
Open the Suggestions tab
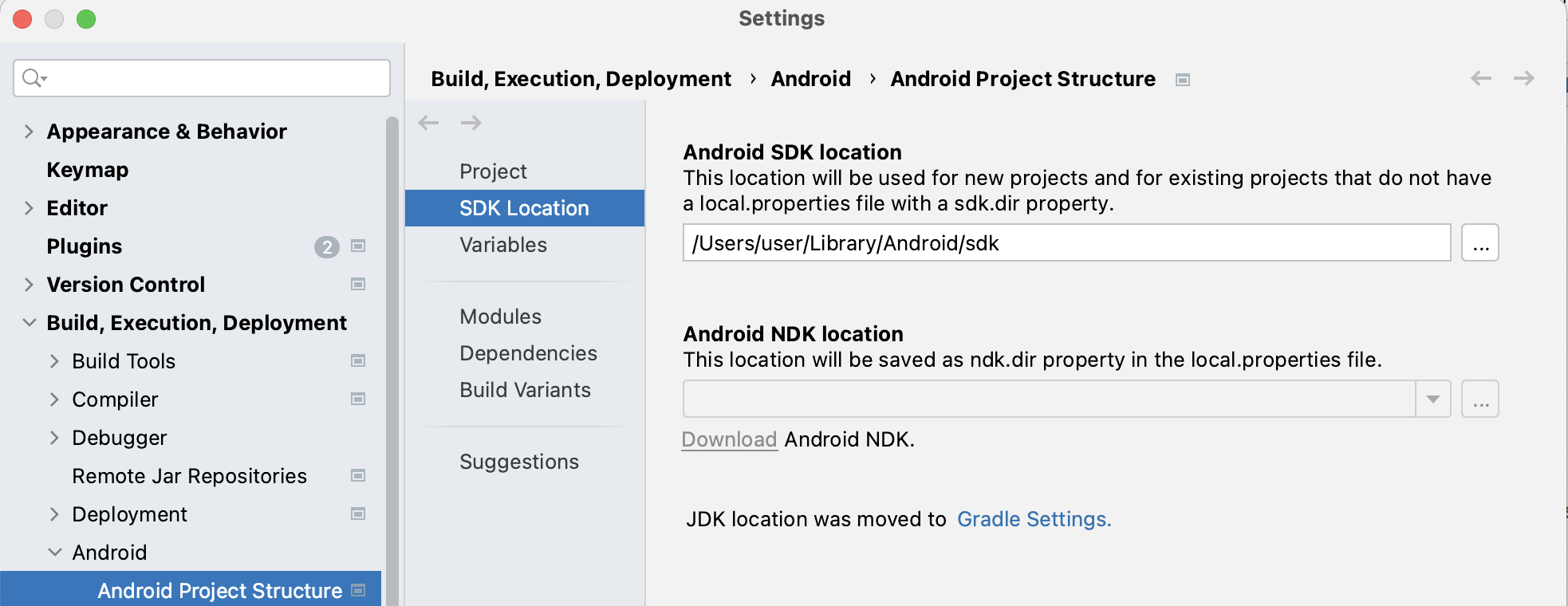[x=525, y=462]
